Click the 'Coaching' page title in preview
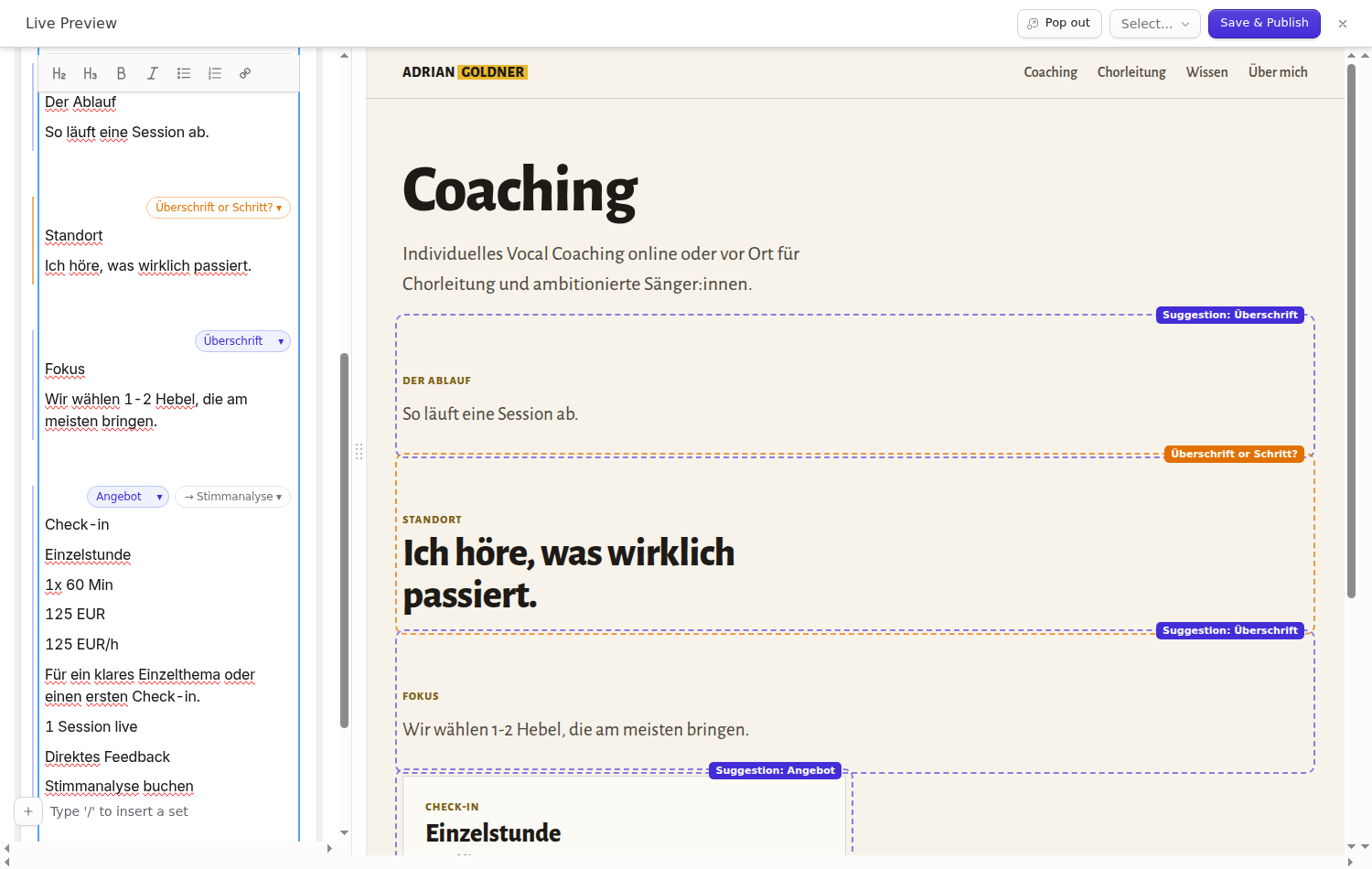 [520, 191]
